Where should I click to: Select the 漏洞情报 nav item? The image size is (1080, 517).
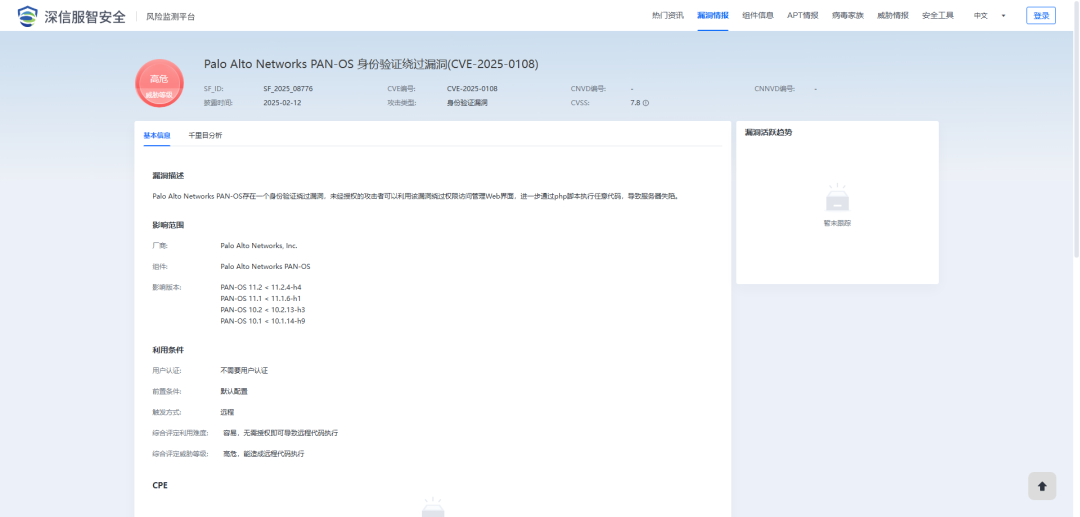[712, 16]
